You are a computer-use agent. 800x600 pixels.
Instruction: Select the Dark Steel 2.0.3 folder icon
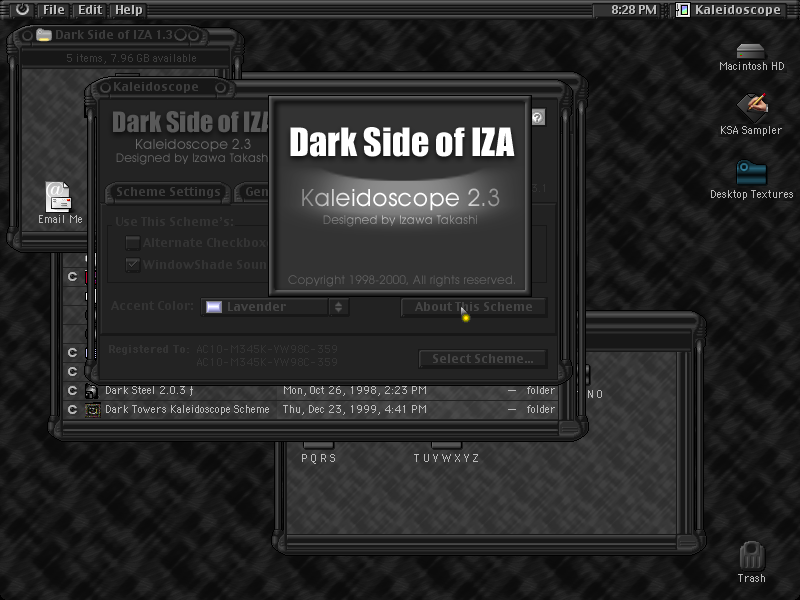pyautogui.click(x=91, y=391)
